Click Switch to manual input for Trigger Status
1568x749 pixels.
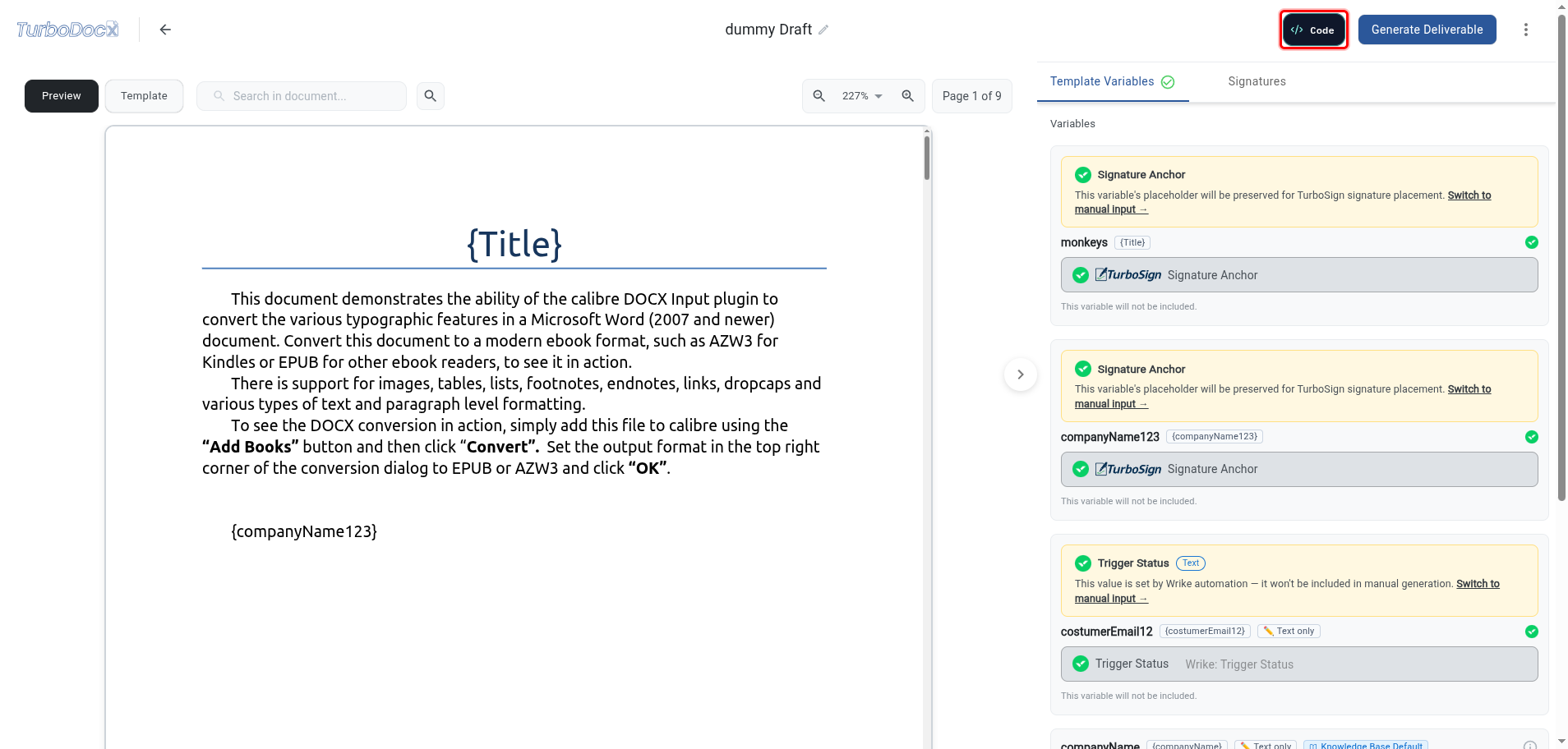point(1287,591)
